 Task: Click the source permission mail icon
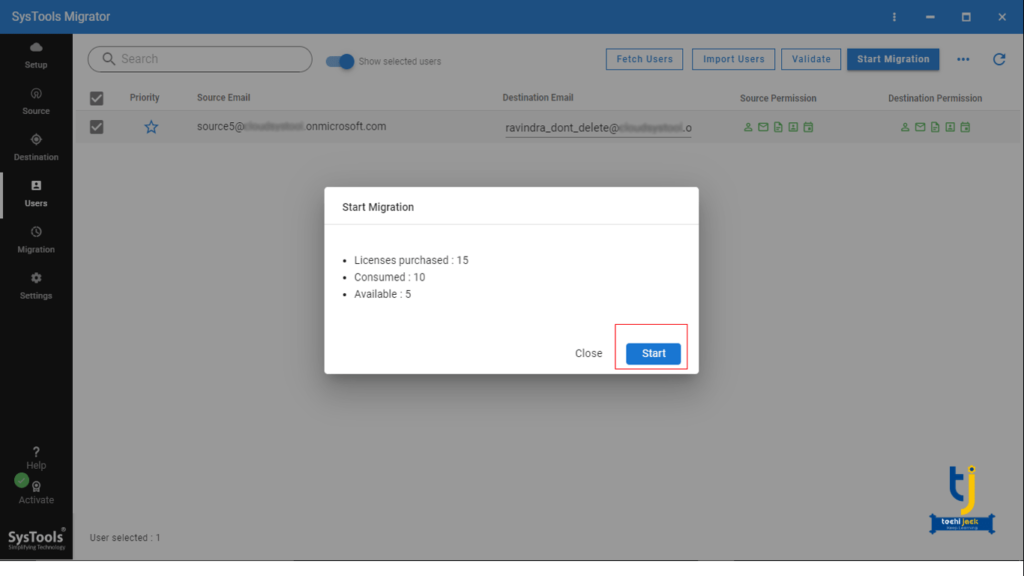point(763,127)
